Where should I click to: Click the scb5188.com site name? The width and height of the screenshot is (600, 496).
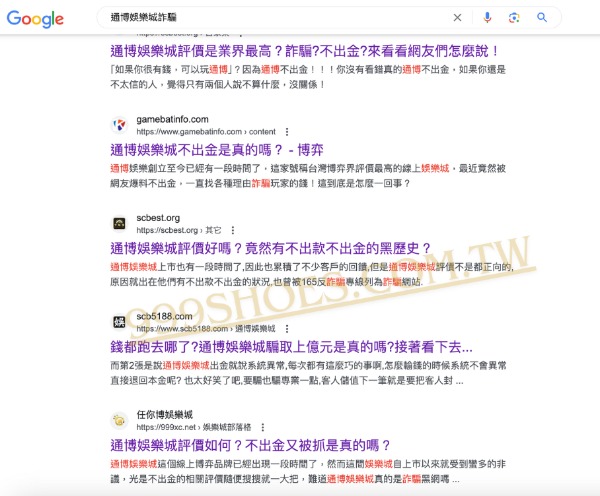click(x=165, y=316)
